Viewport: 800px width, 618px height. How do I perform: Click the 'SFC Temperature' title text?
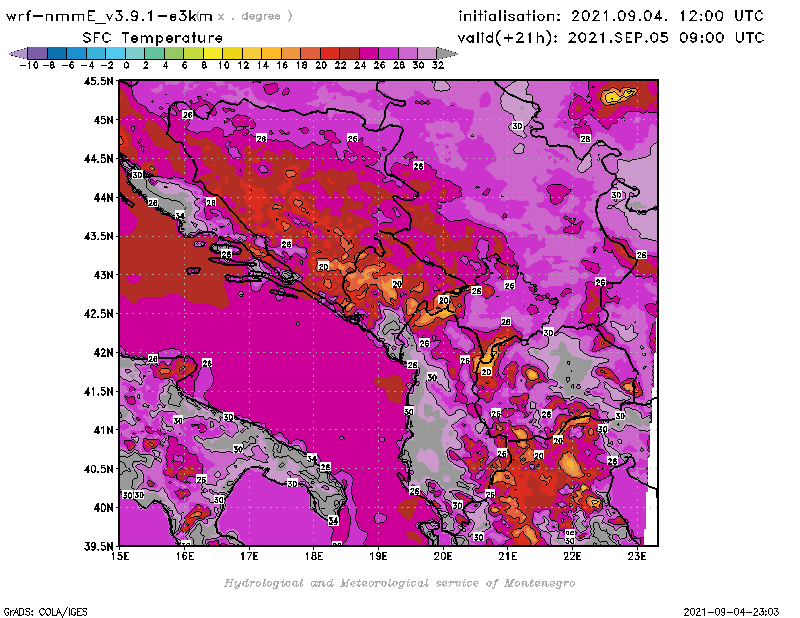coord(153,38)
